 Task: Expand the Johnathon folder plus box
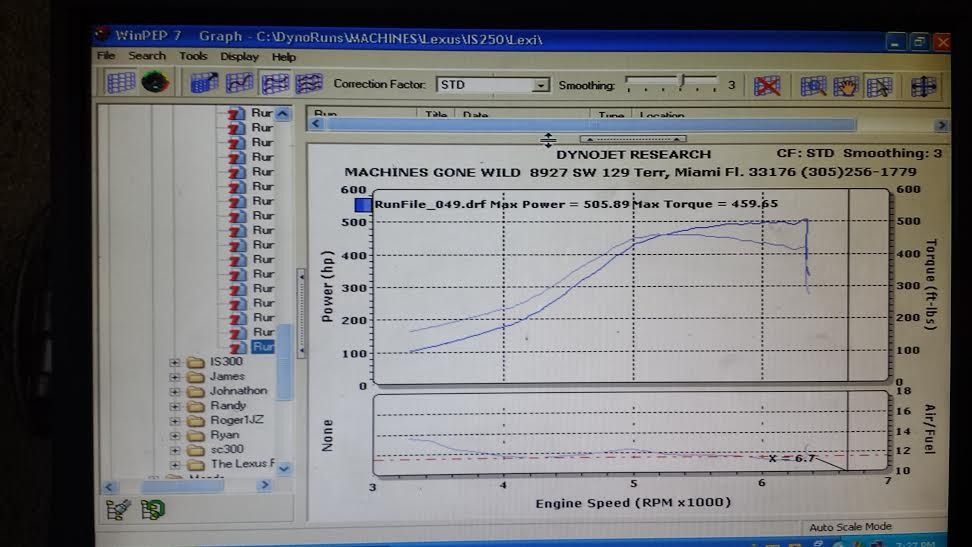coord(175,392)
